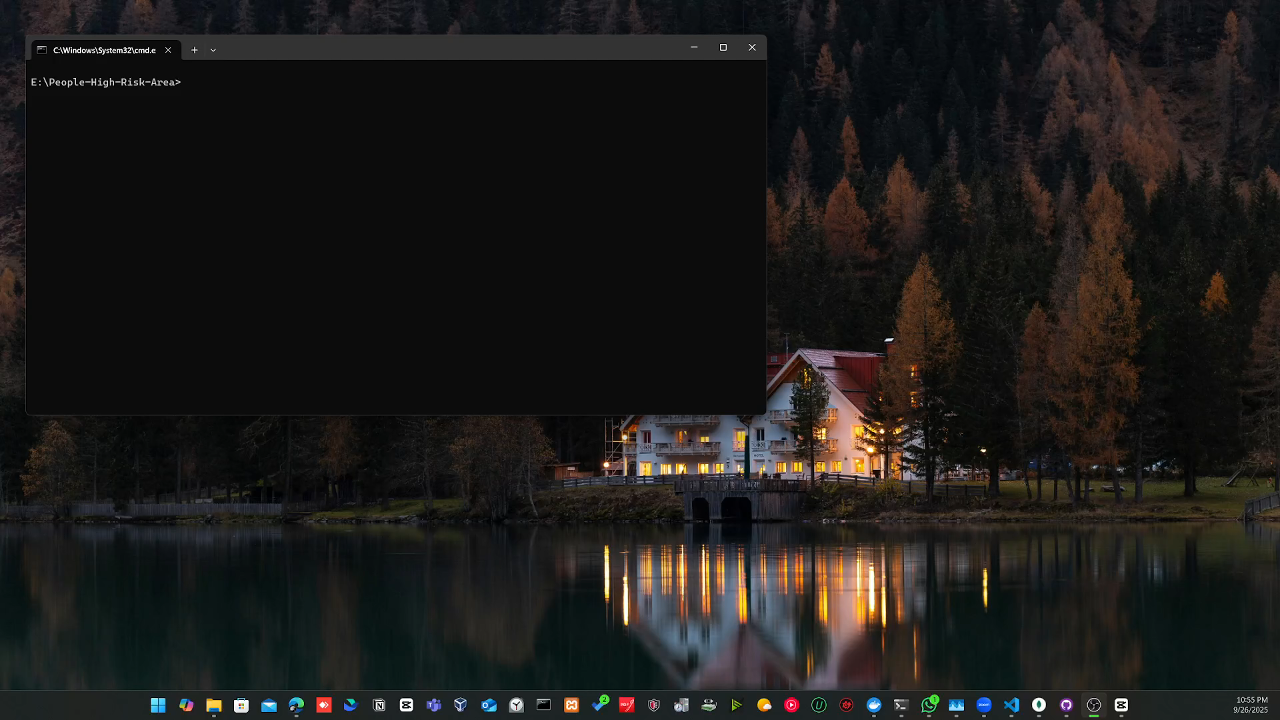Open File Explorer from the taskbar
The image size is (1280, 720).
tap(213, 705)
